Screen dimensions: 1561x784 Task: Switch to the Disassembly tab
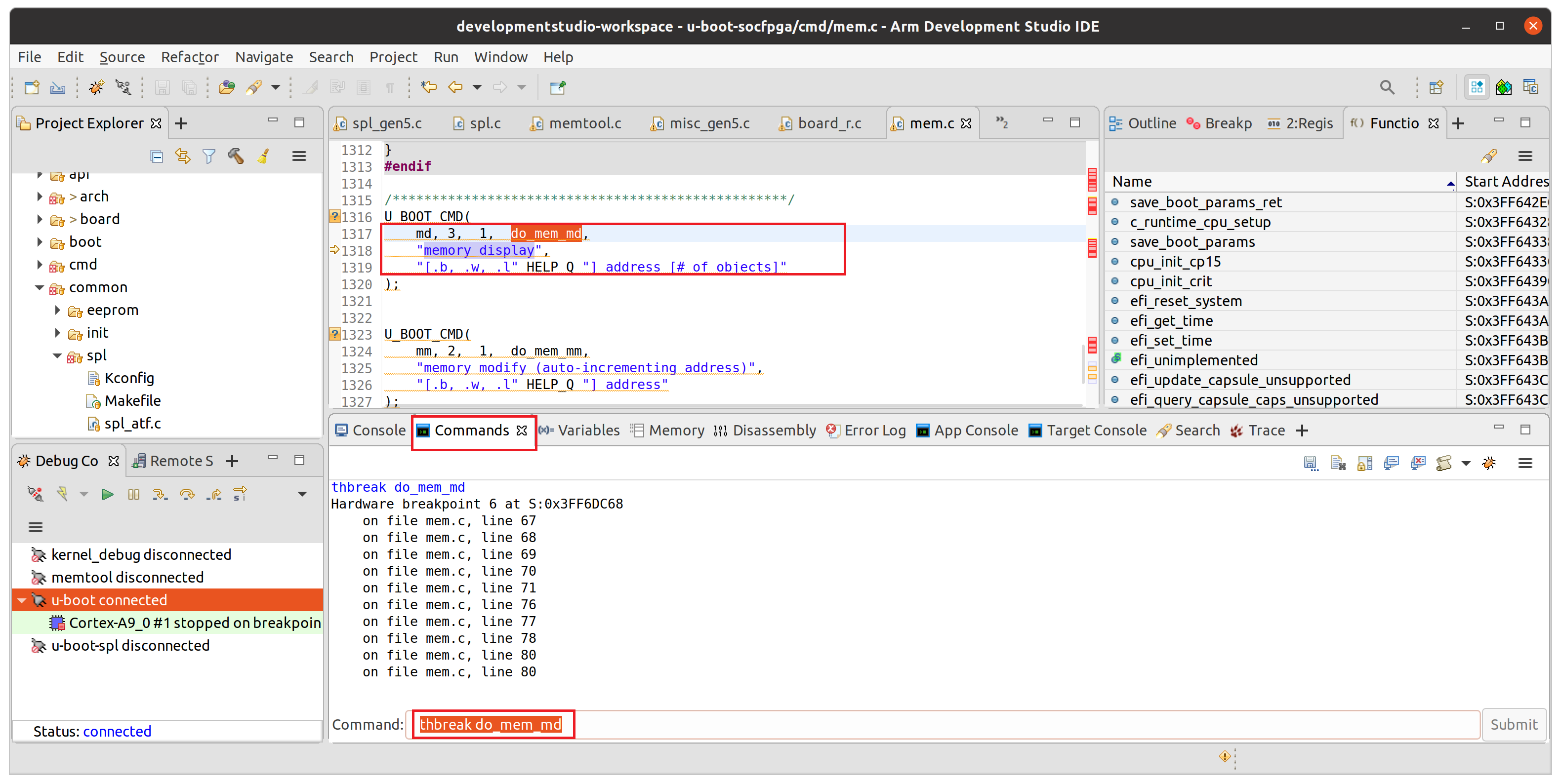(x=765, y=431)
